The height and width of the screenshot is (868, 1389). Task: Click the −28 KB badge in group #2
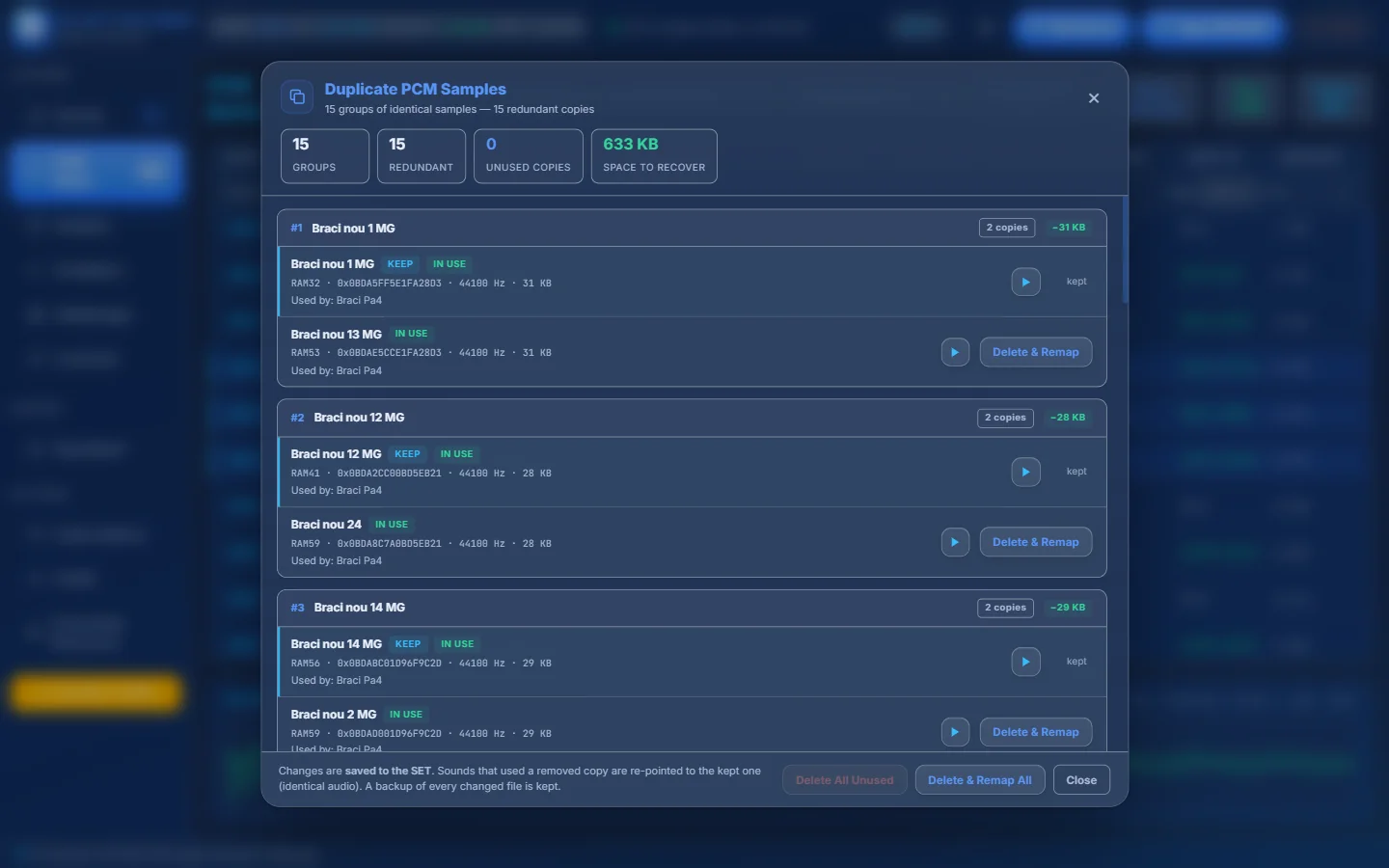[1068, 418]
